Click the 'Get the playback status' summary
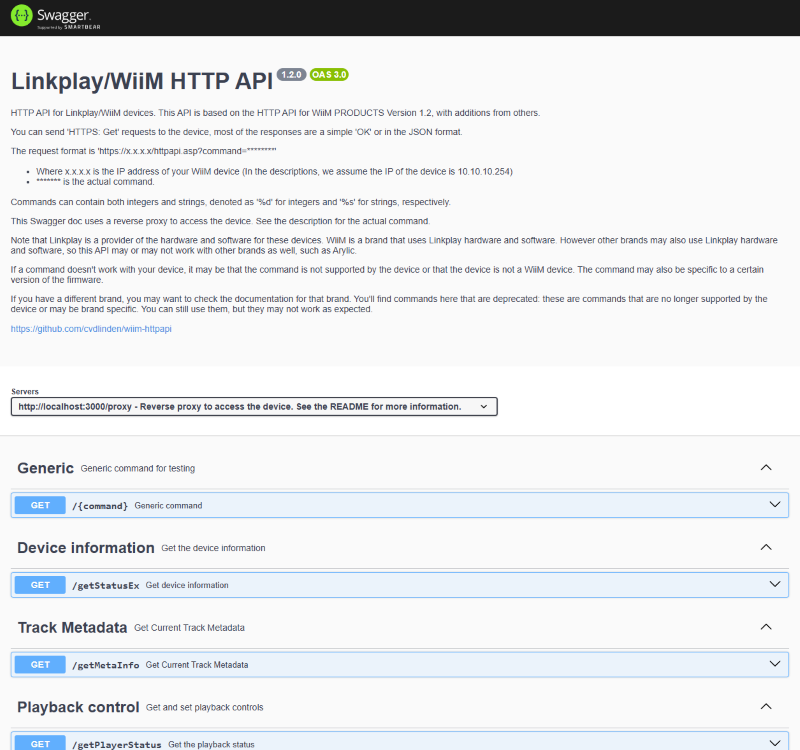The width and height of the screenshot is (800, 750). click(211, 744)
